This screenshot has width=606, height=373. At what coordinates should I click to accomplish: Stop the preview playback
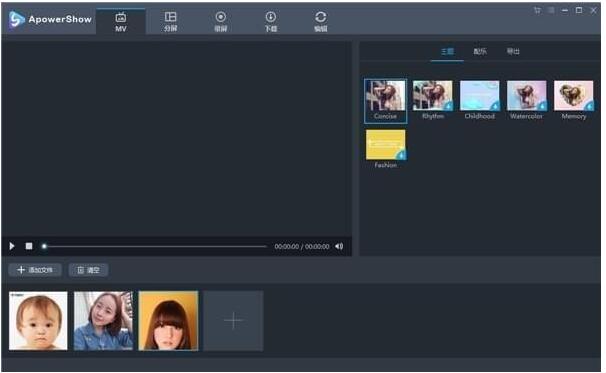point(29,246)
